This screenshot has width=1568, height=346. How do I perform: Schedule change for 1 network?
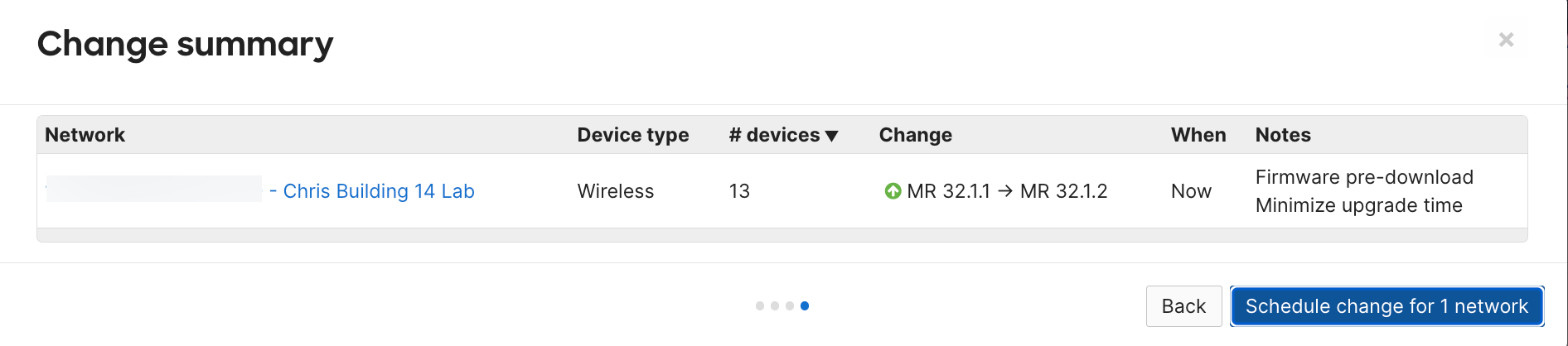(1387, 306)
